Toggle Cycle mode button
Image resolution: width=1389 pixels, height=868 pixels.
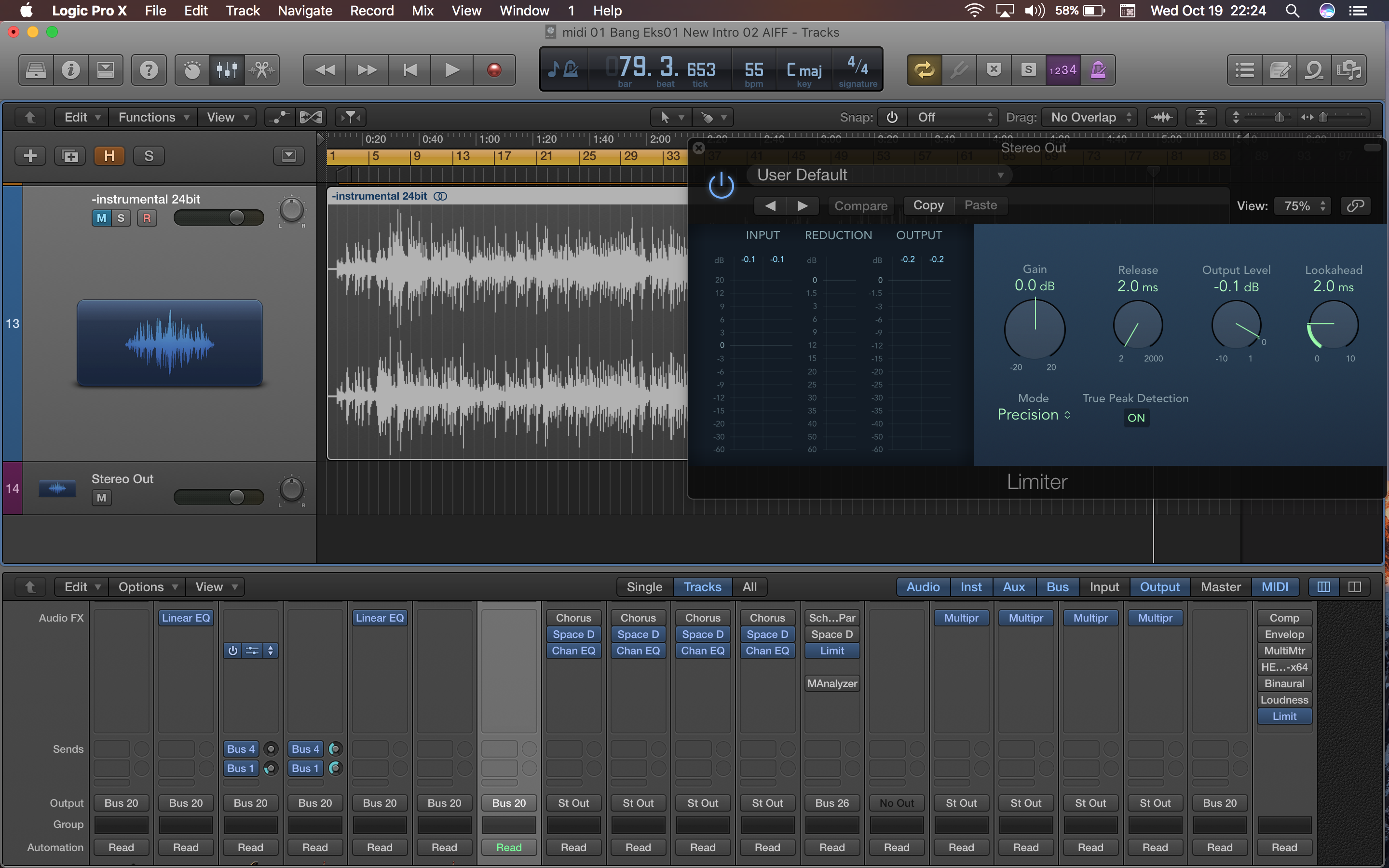click(x=924, y=70)
